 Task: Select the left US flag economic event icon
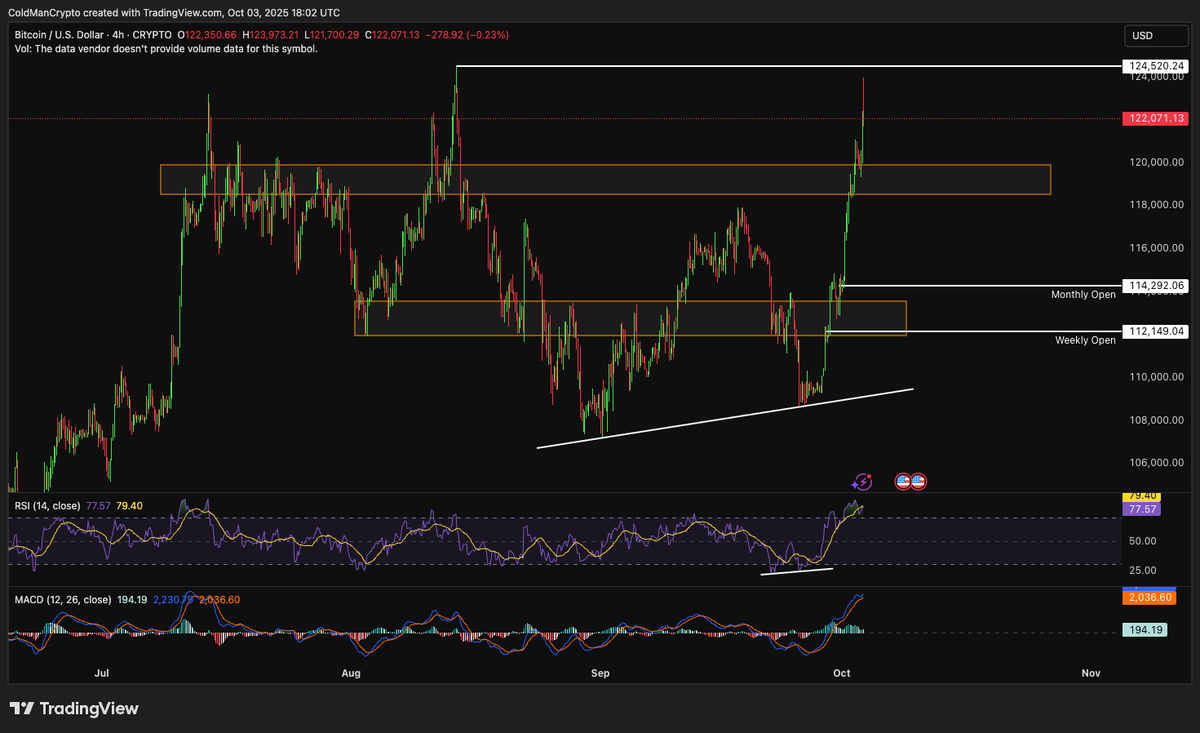[x=903, y=481]
